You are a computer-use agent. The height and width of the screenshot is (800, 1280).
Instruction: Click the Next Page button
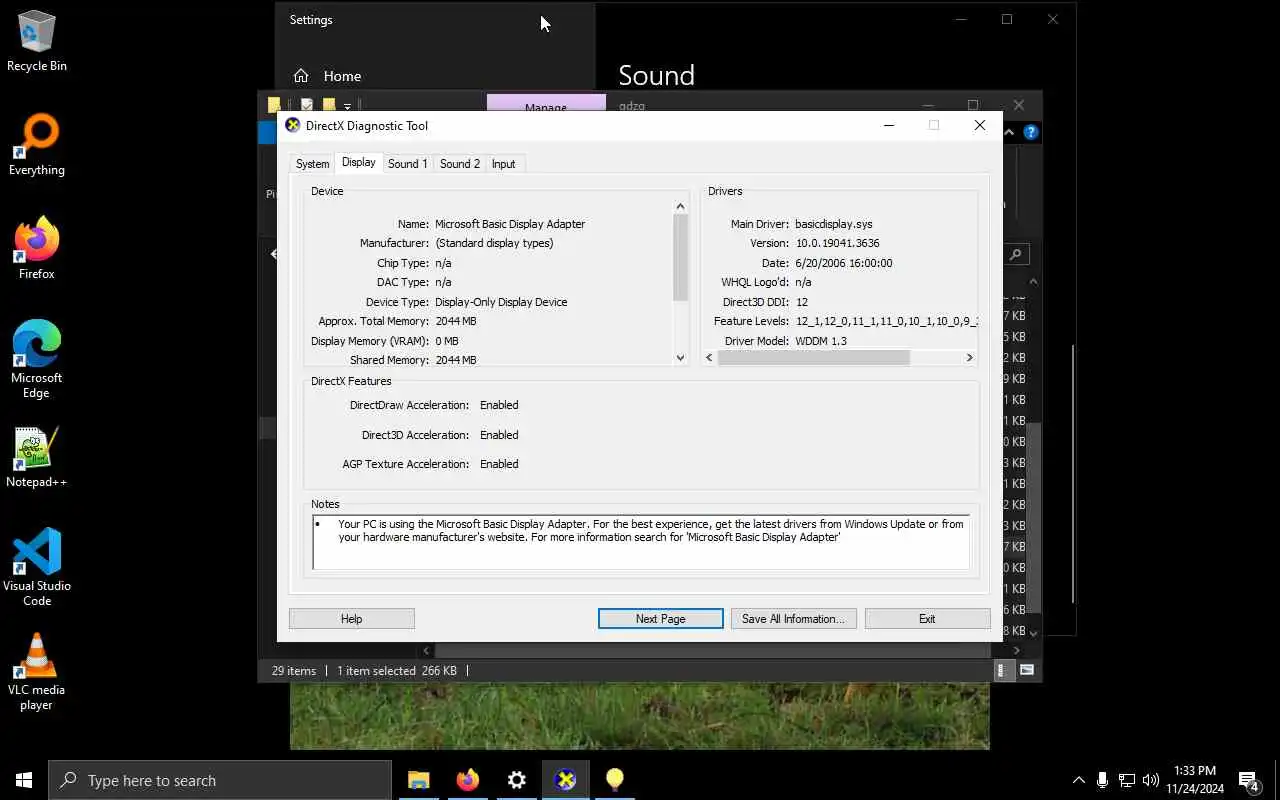pyautogui.click(x=661, y=619)
